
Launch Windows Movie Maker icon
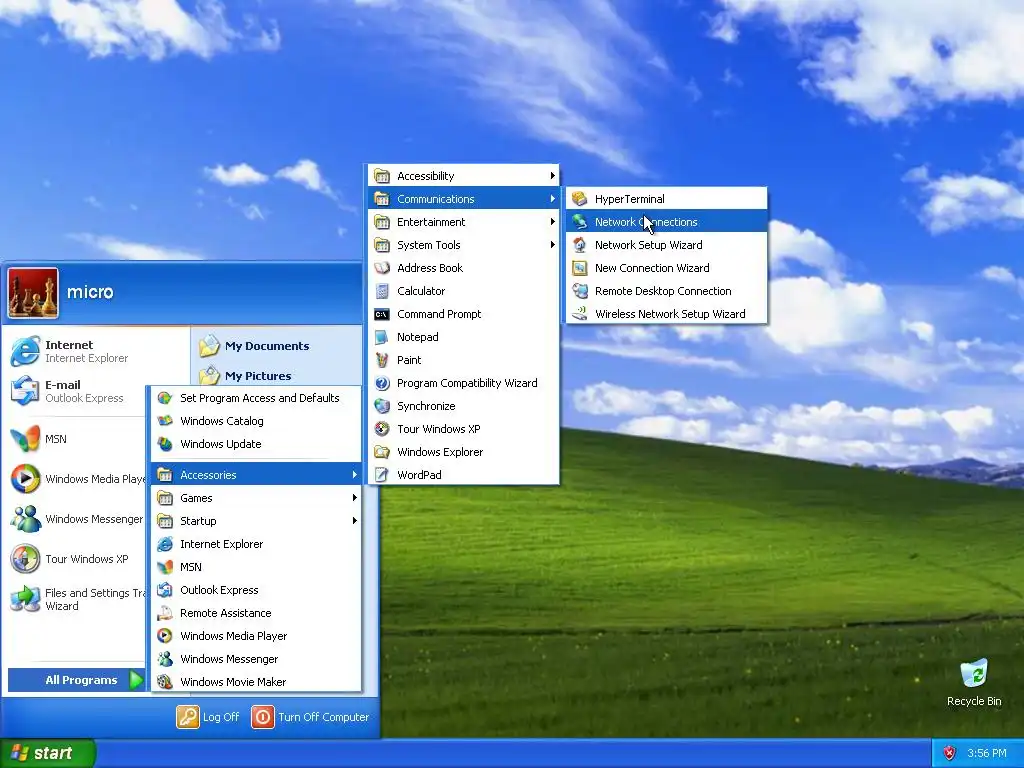(x=165, y=682)
